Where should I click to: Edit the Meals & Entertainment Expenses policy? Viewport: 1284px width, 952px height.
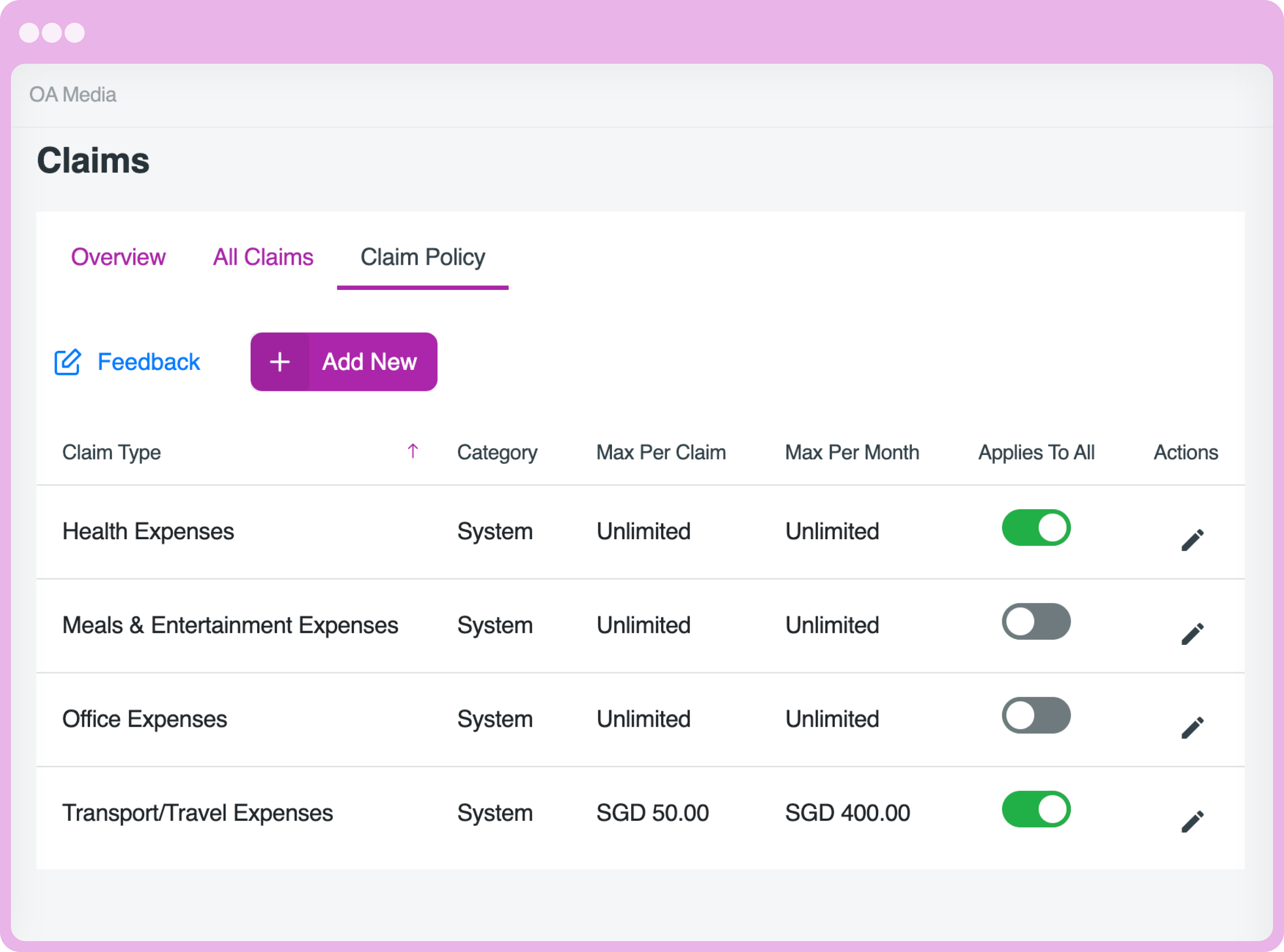tap(1192, 634)
